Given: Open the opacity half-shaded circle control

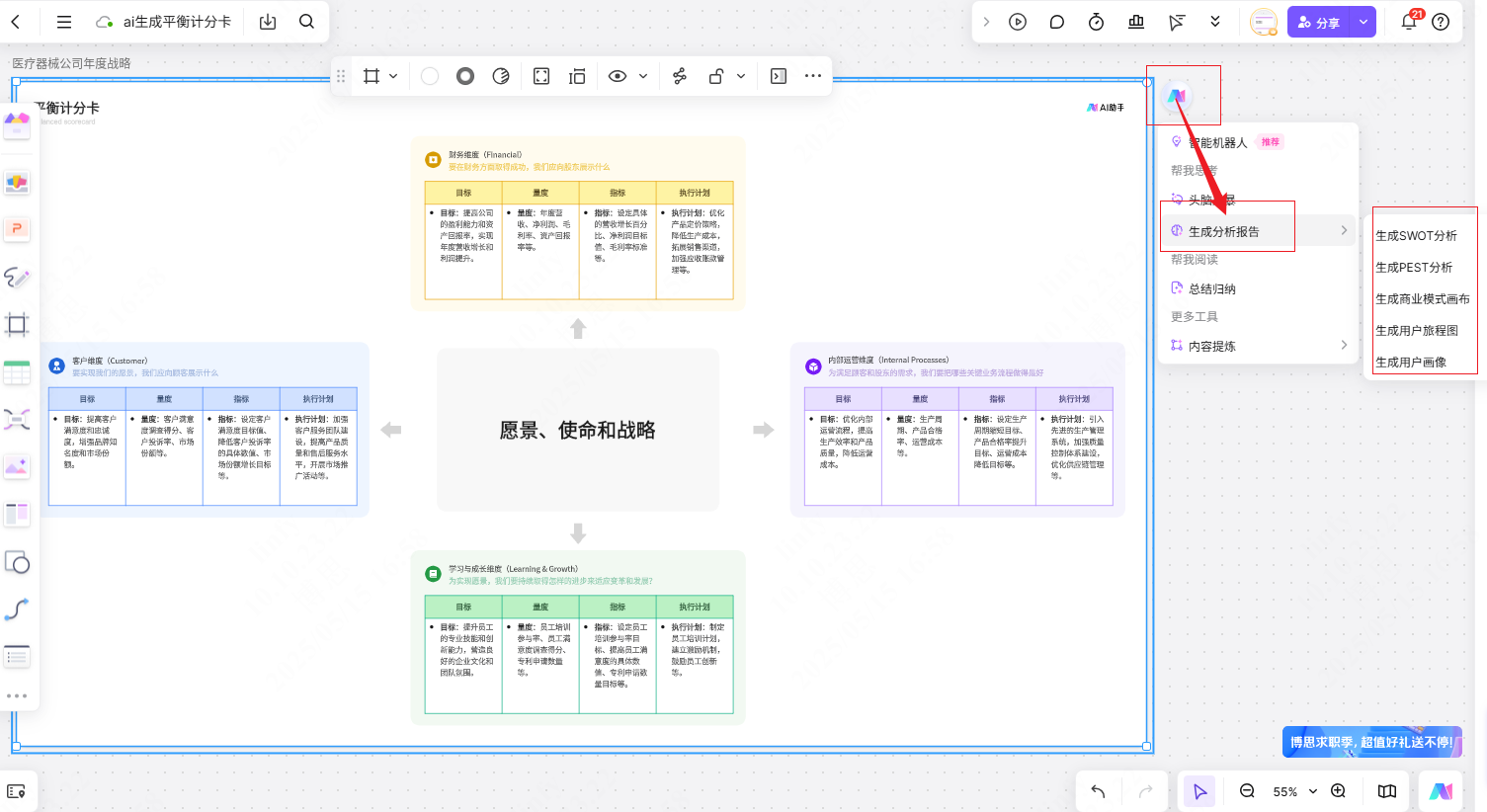Looking at the screenshot, I should (x=501, y=76).
